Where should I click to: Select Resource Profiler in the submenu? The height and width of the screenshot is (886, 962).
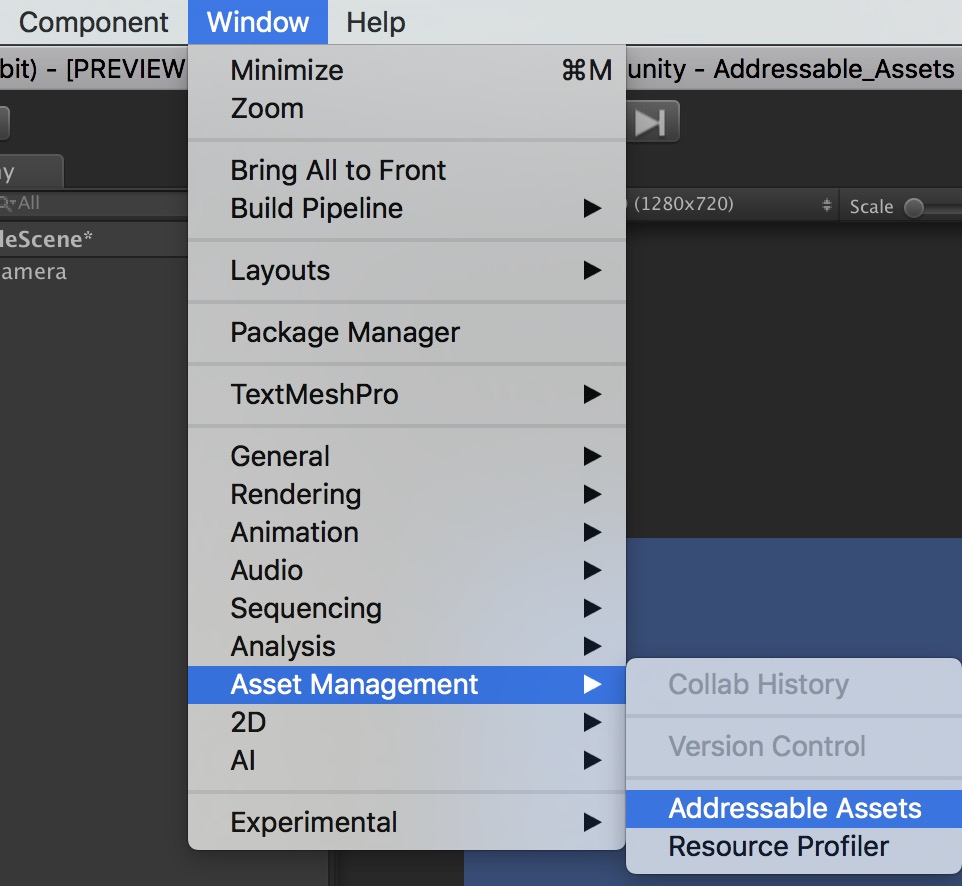[778, 846]
